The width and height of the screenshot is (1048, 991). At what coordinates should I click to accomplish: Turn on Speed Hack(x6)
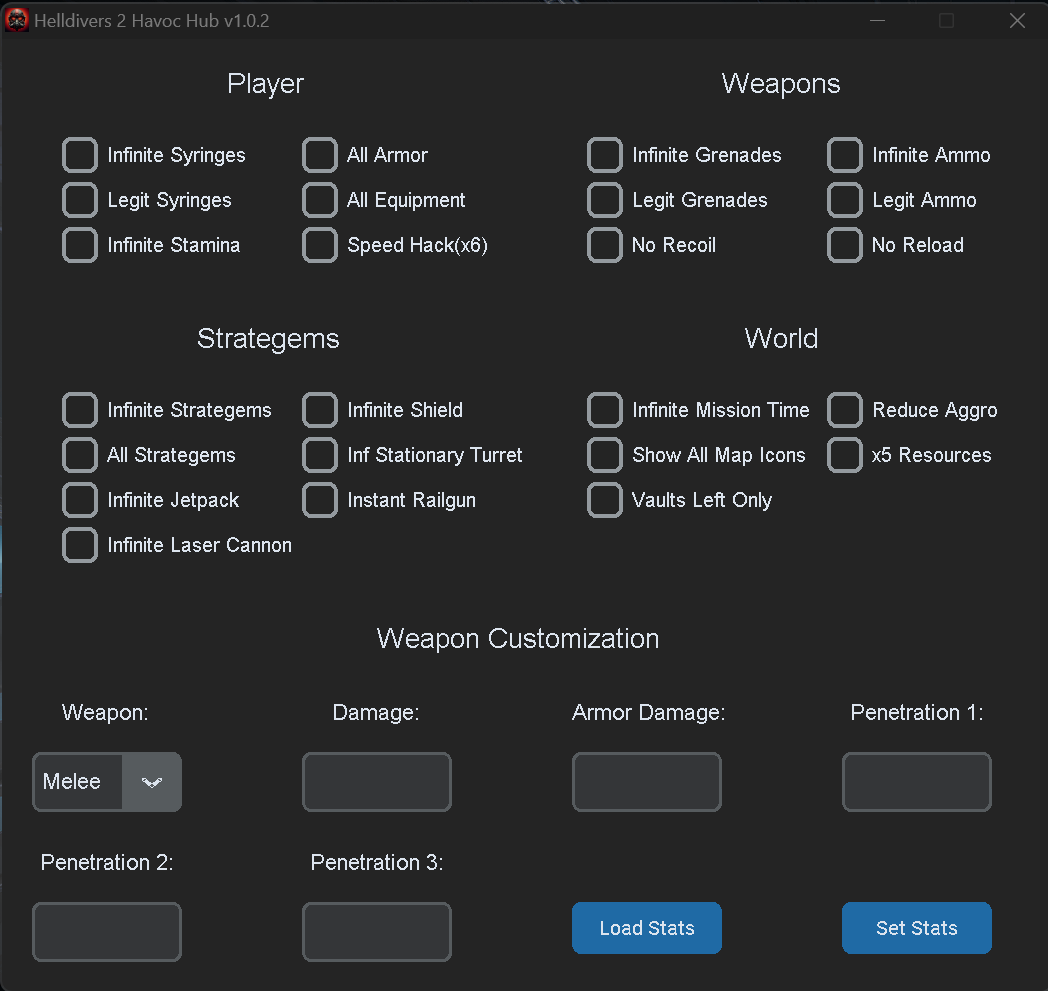(x=319, y=245)
